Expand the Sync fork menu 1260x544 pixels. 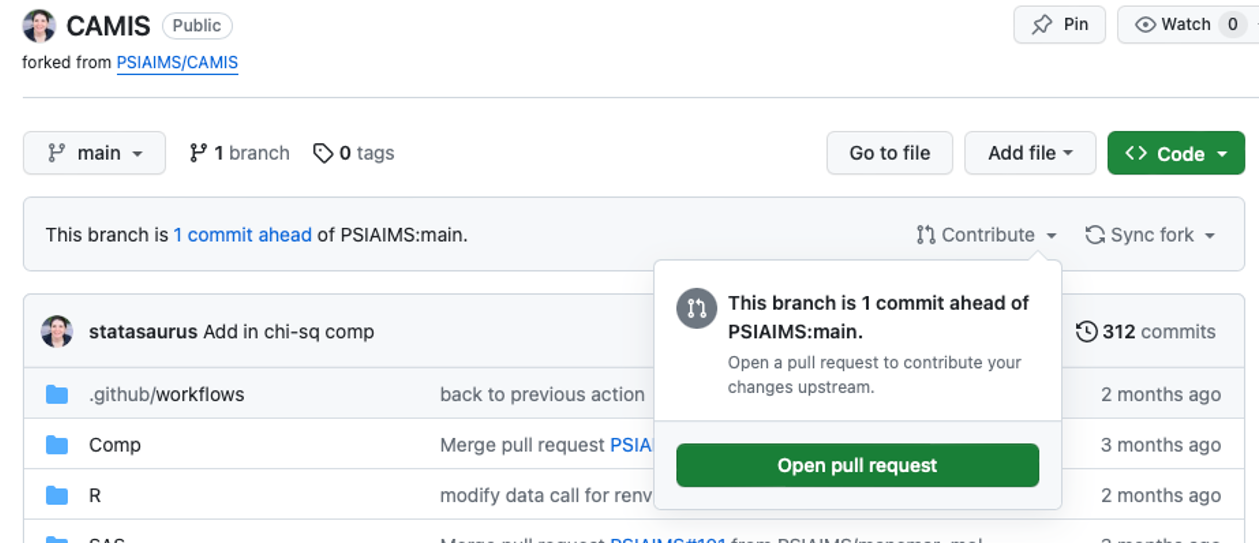pyautogui.click(x=1150, y=235)
